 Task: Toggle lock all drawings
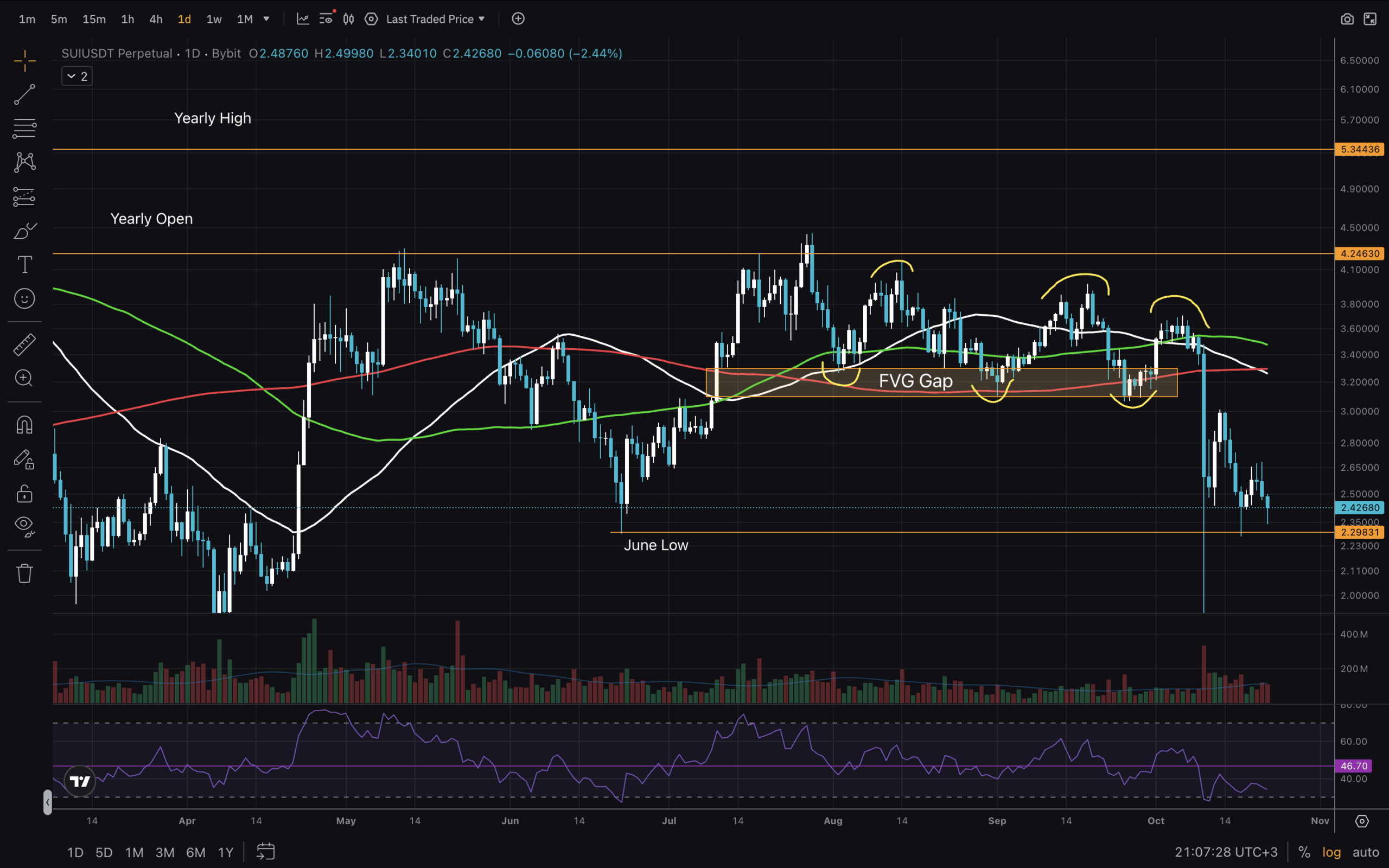(24, 493)
